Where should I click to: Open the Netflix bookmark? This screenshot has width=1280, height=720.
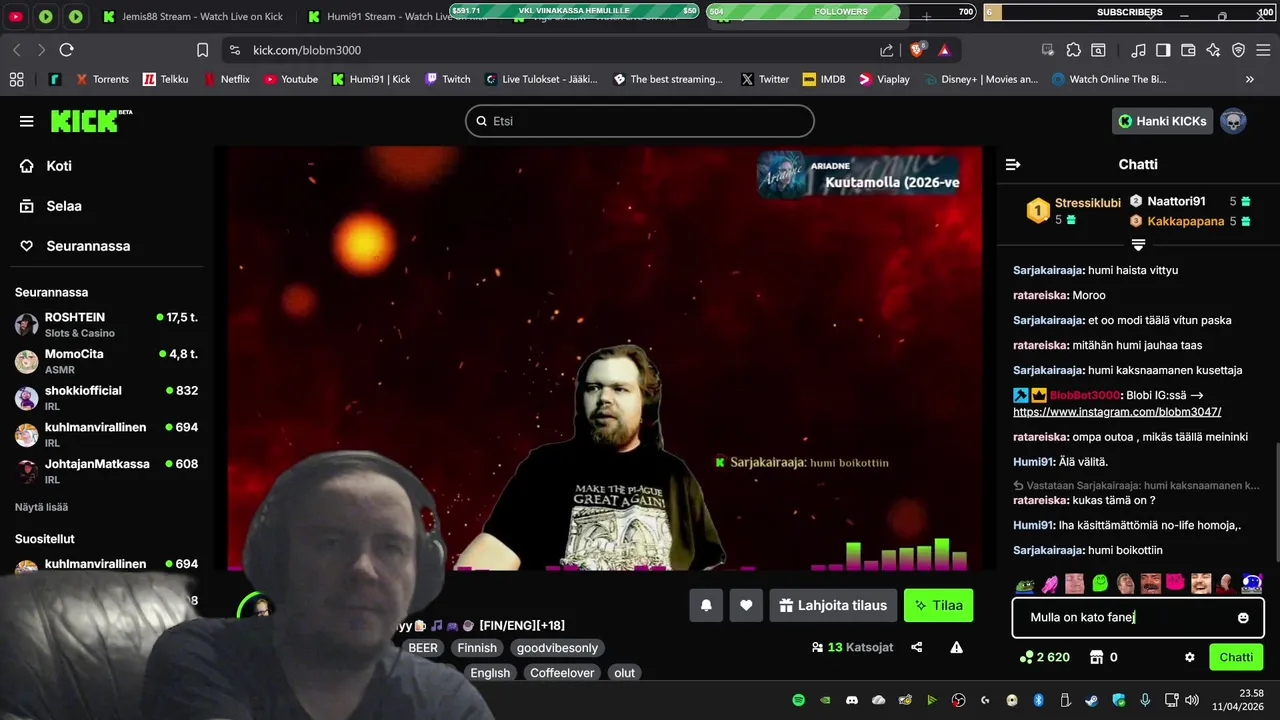pos(227,79)
